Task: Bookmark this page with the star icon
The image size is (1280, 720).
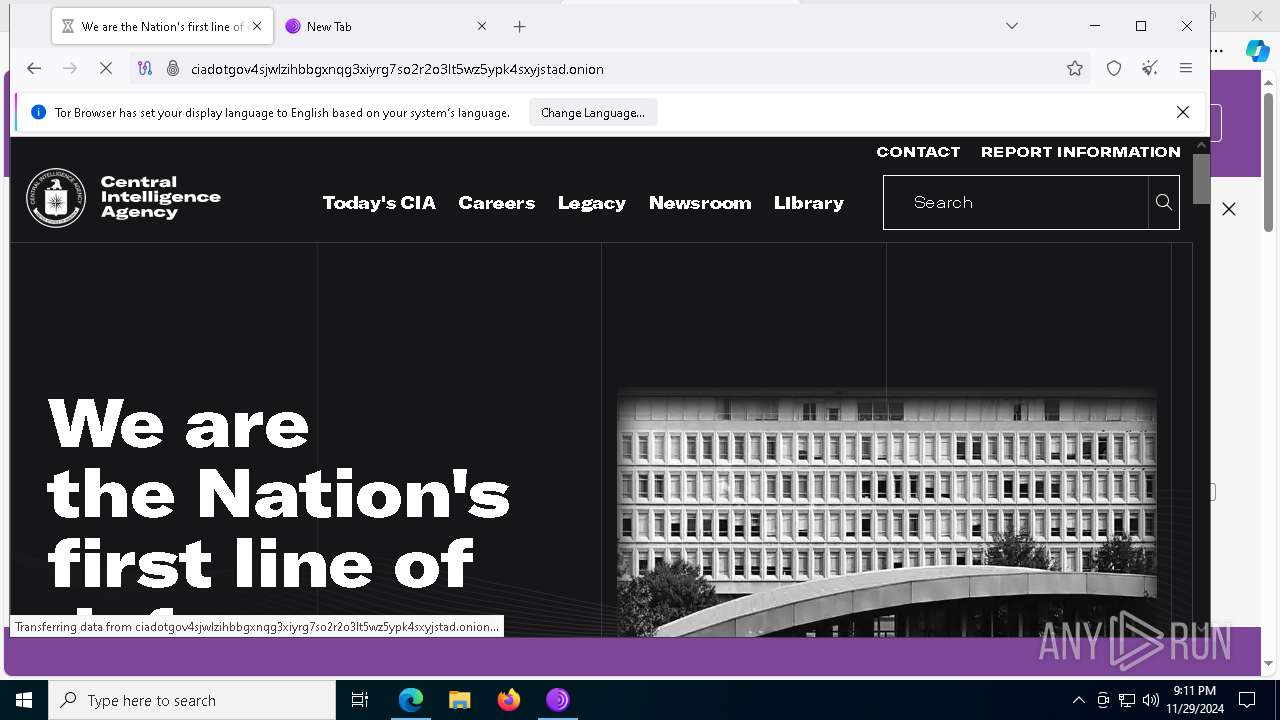Action: point(1075,68)
